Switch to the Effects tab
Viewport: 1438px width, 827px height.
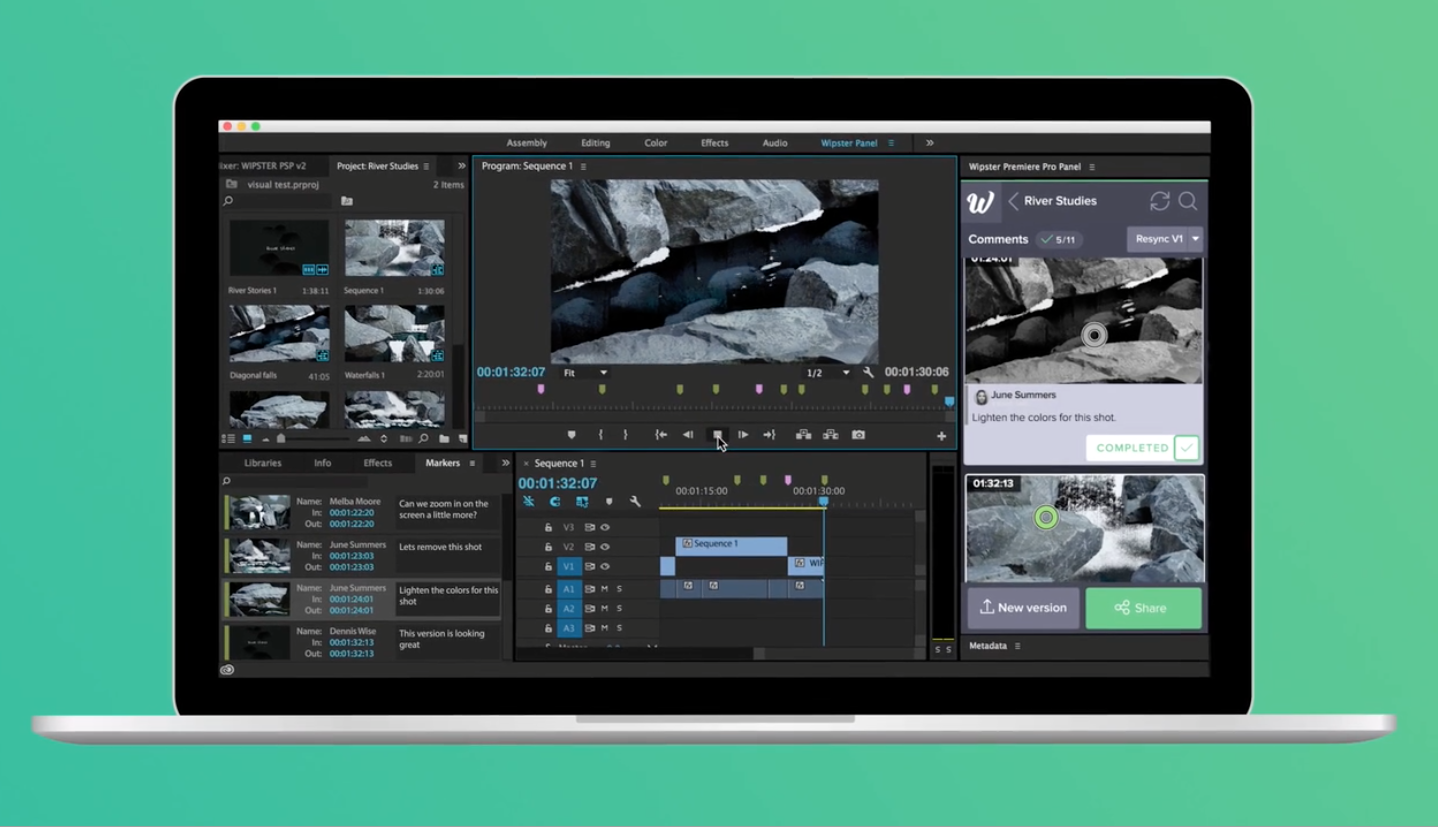[378, 463]
